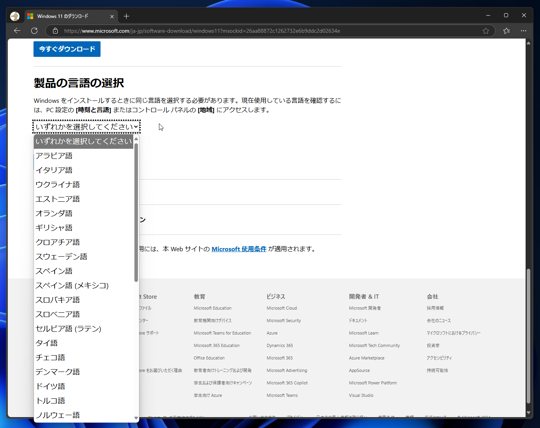Image resolution: width=540 pixels, height=428 pixels.
Task: Click the address bar URL field
Action: tap(269, 31)
